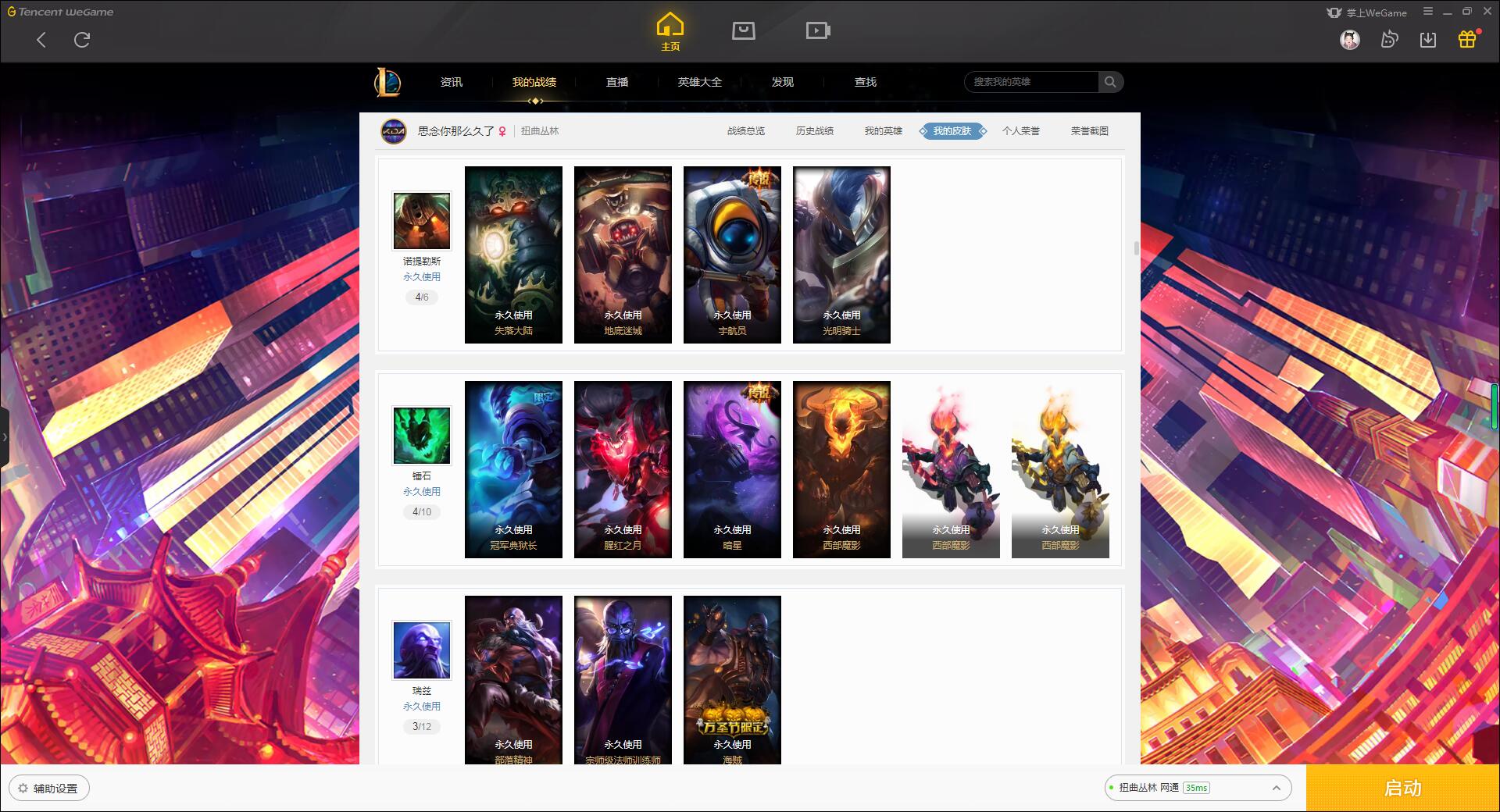Select the 我的皮肤 sub-tab
Screen dimensions: 1500x812
click(952, 131)
